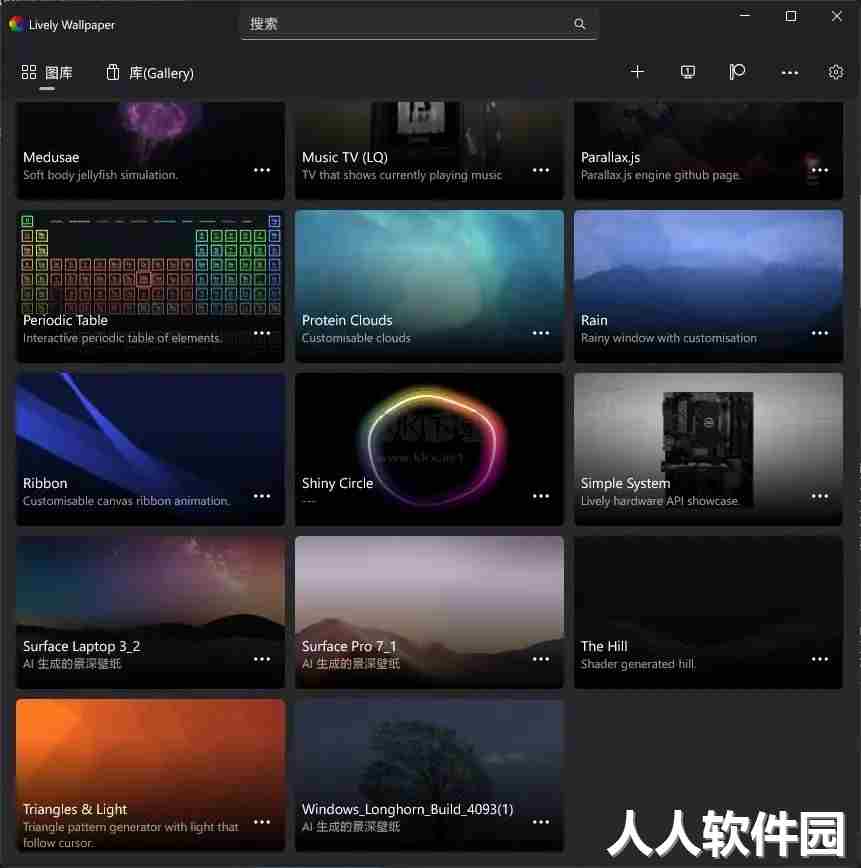Open the settings gear
Image resolution: width=861 pixels, height=868 pixels.
(836, 72)
